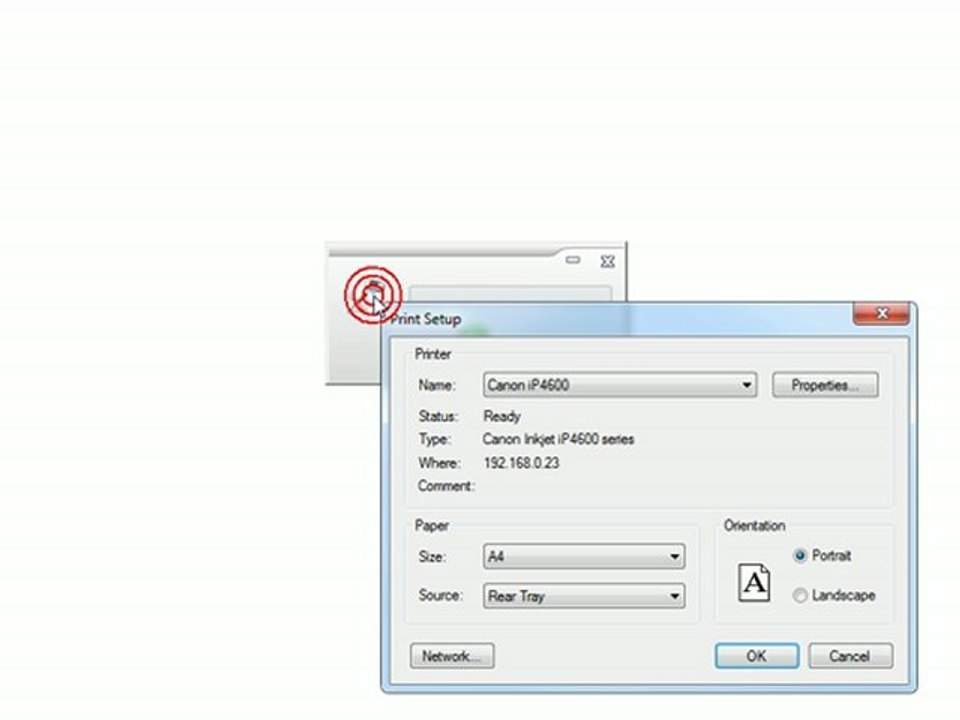Click the page orientation preview icon
Viewport: 960px width, 720px height.
[x=754, y=583]
